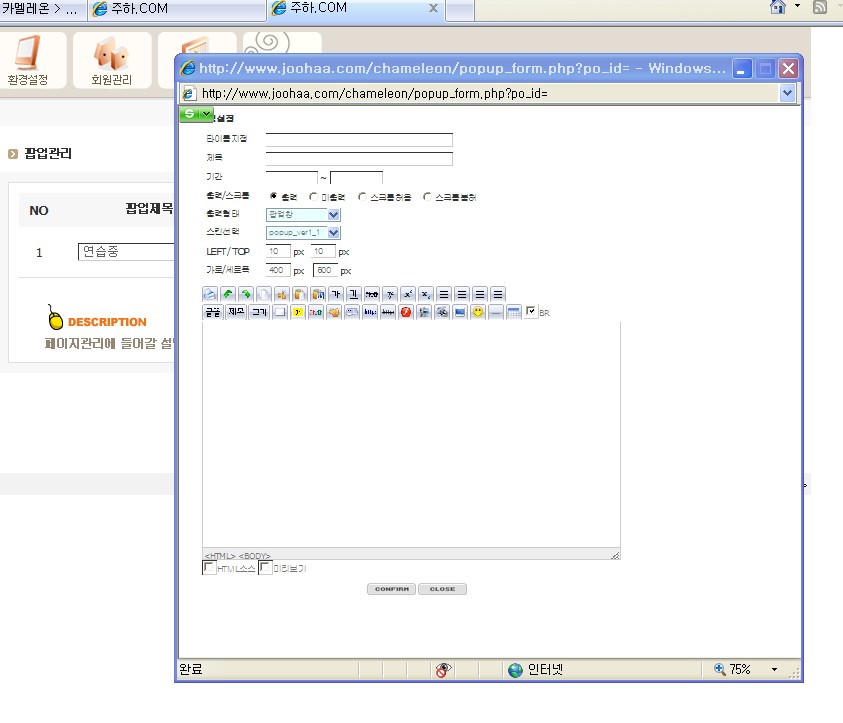Open a new blank browser tab
This screenshot has height=723, width=843.
point(460,9)
